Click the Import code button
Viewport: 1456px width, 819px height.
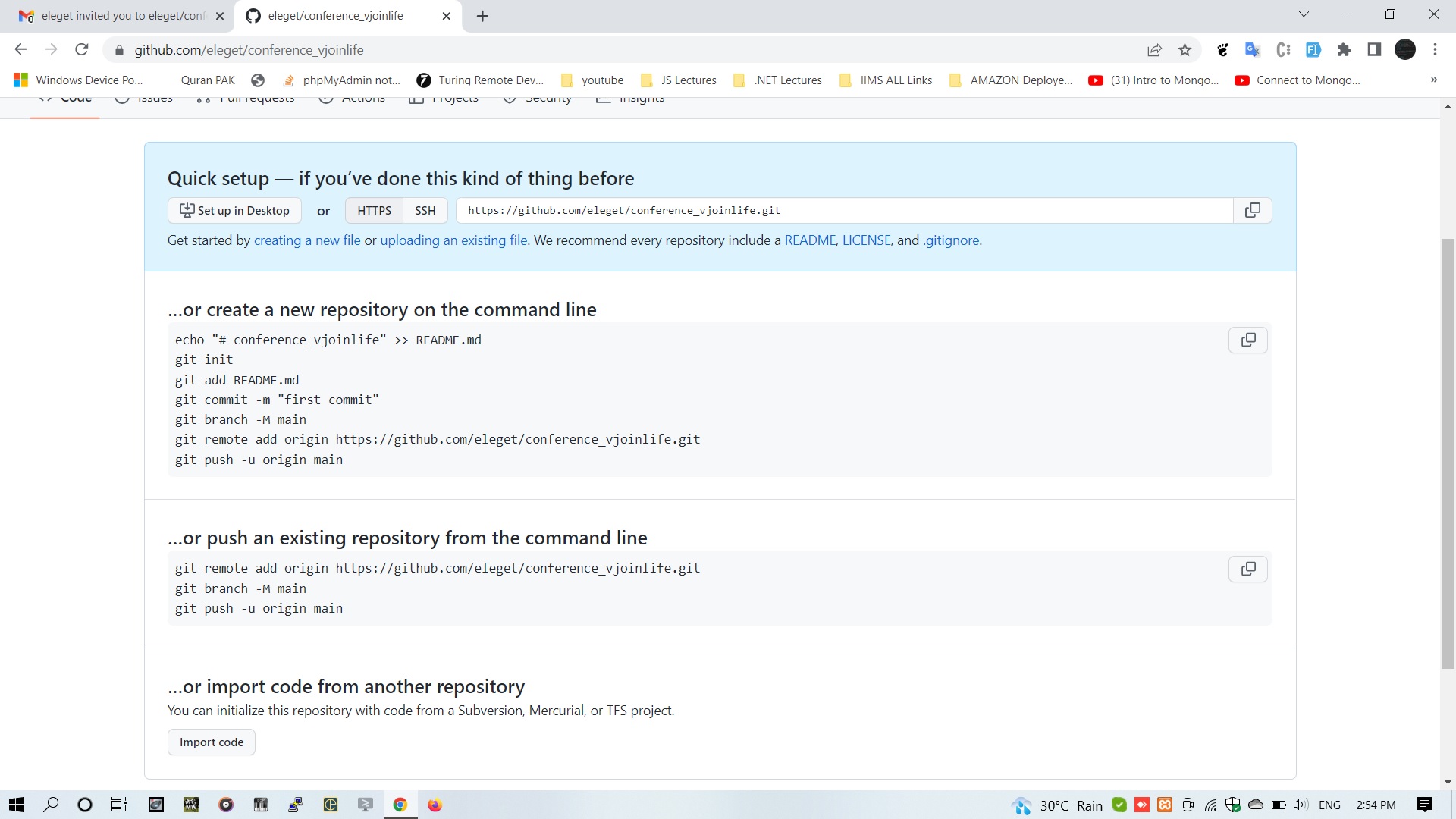[211, 742]
